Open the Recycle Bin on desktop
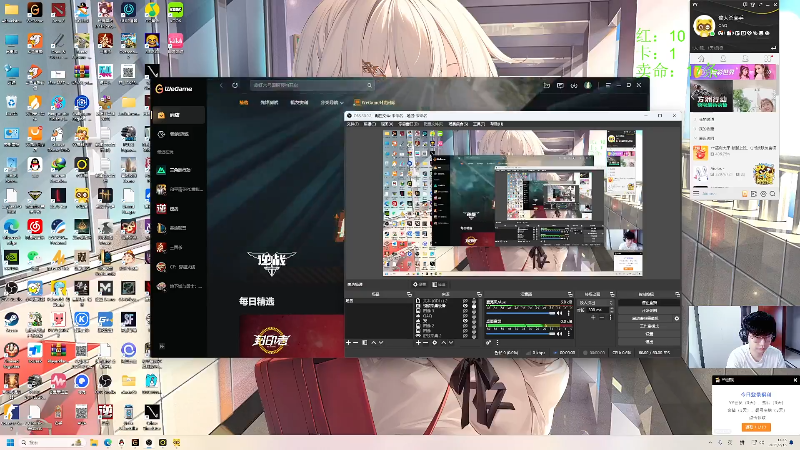 11,102
